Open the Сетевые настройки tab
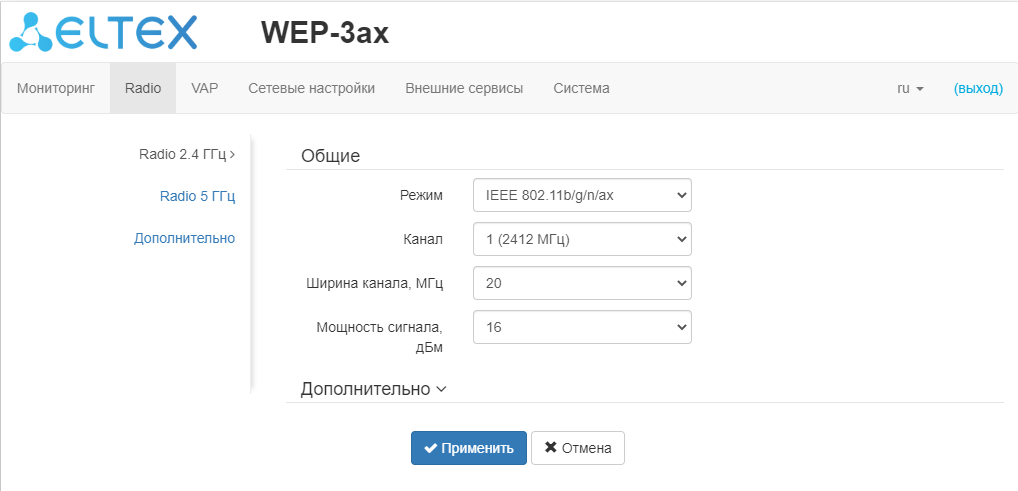This screenshot has height=491, width=1018. coord(311,88)
